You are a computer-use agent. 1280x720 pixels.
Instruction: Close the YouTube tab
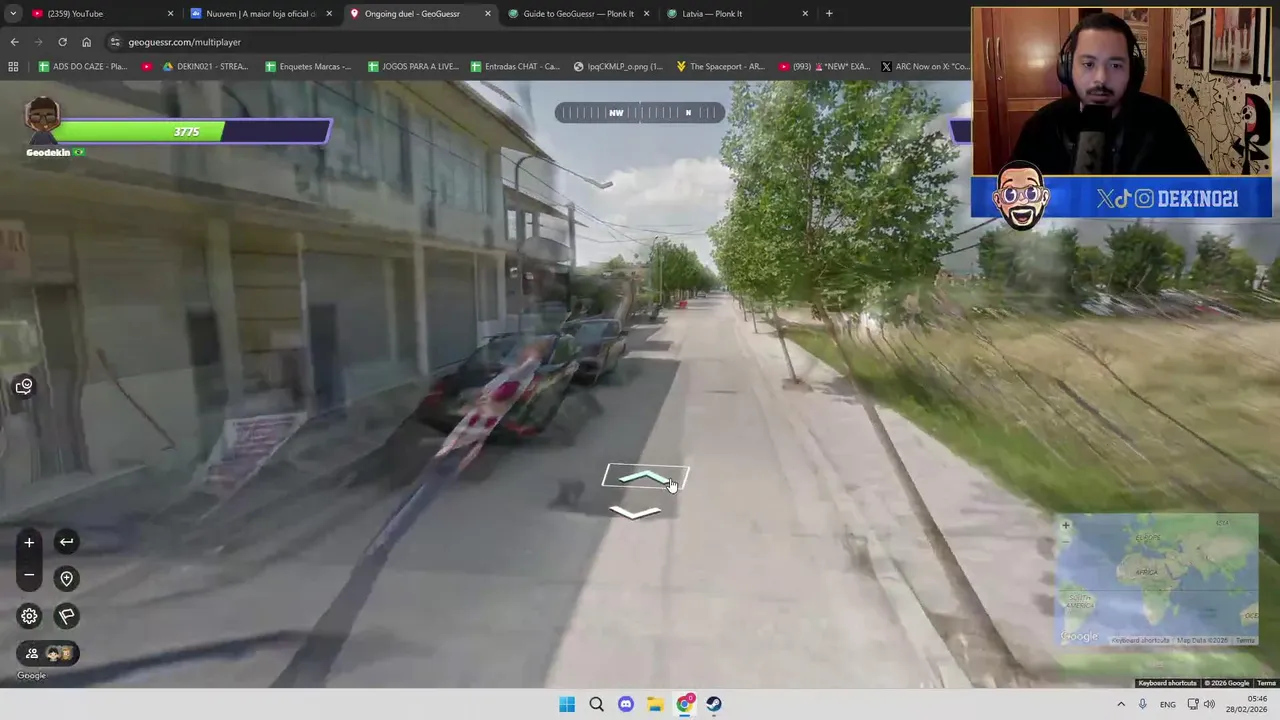pyautogui.click(x=170, y=14)
